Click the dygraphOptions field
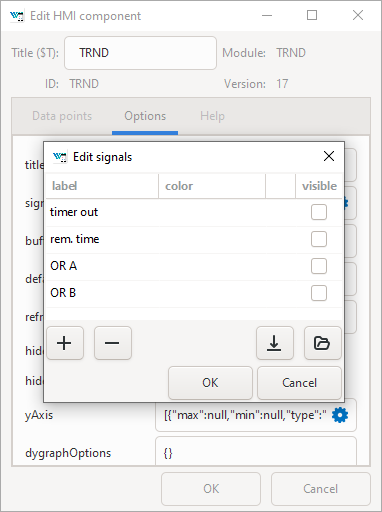Screen dimensions: 382x512 [256, 452]
